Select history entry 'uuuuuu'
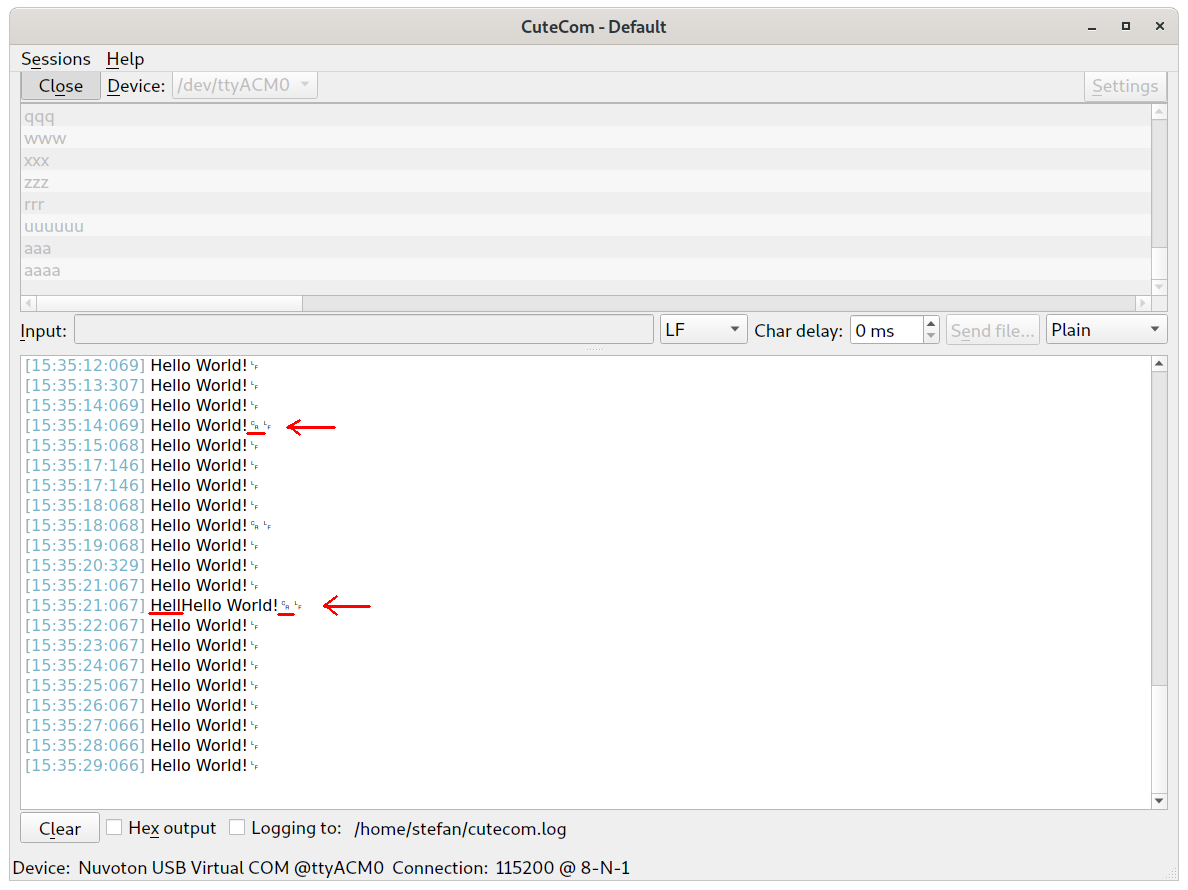Screen dimensions: 1188x890 click(x=586, y=226)
